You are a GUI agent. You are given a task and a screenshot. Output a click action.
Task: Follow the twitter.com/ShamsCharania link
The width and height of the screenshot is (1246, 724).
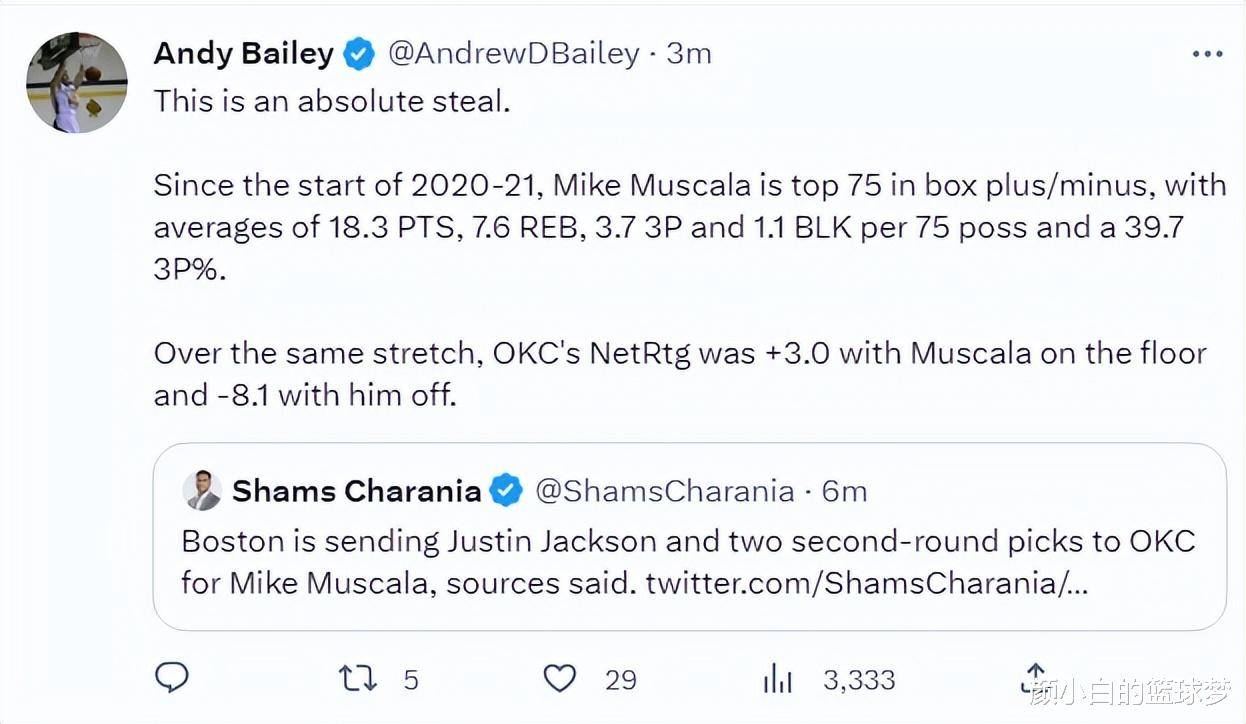(x=867, y=582)
